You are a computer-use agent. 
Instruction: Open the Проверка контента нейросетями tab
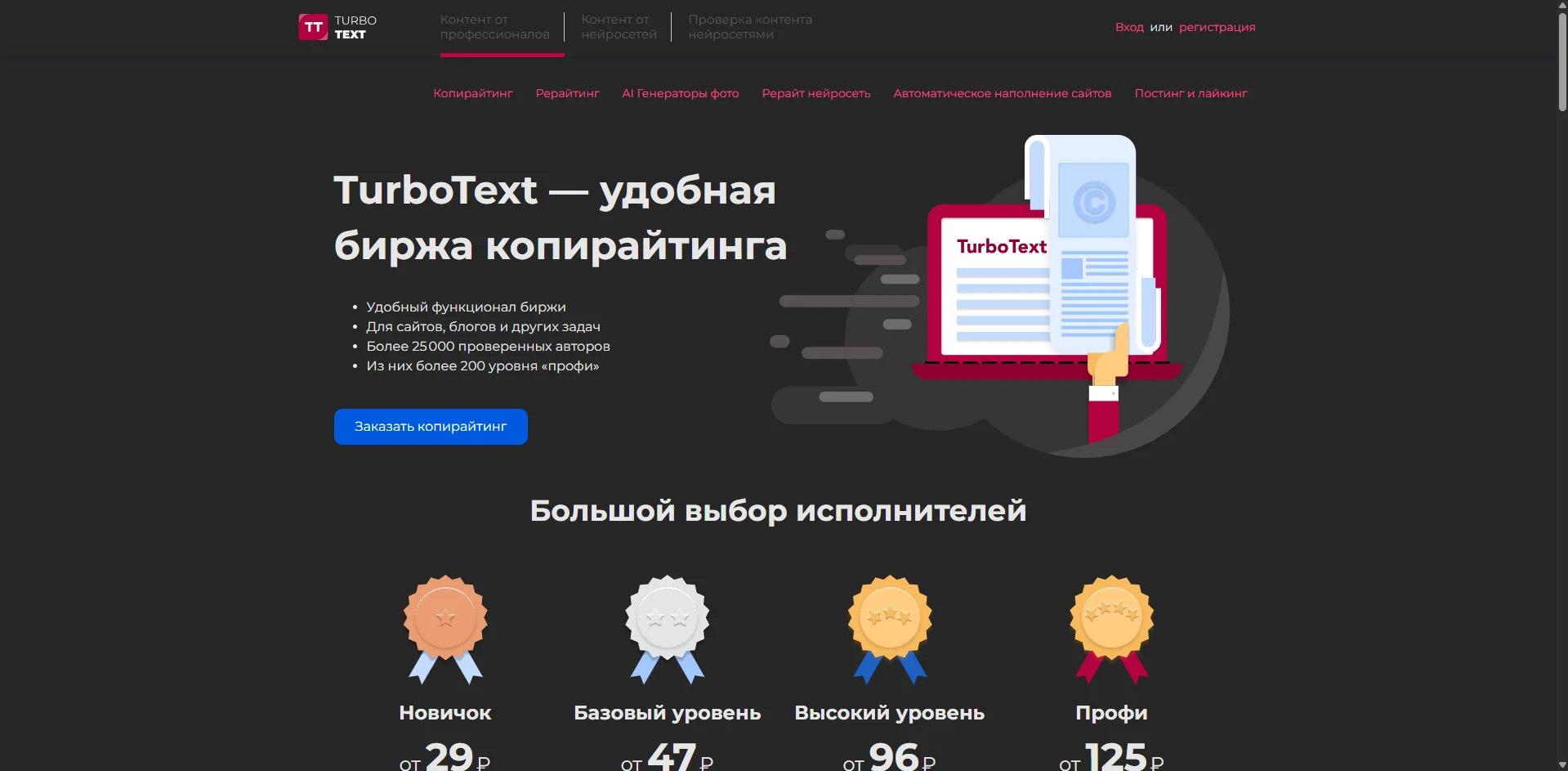(750, 27)
